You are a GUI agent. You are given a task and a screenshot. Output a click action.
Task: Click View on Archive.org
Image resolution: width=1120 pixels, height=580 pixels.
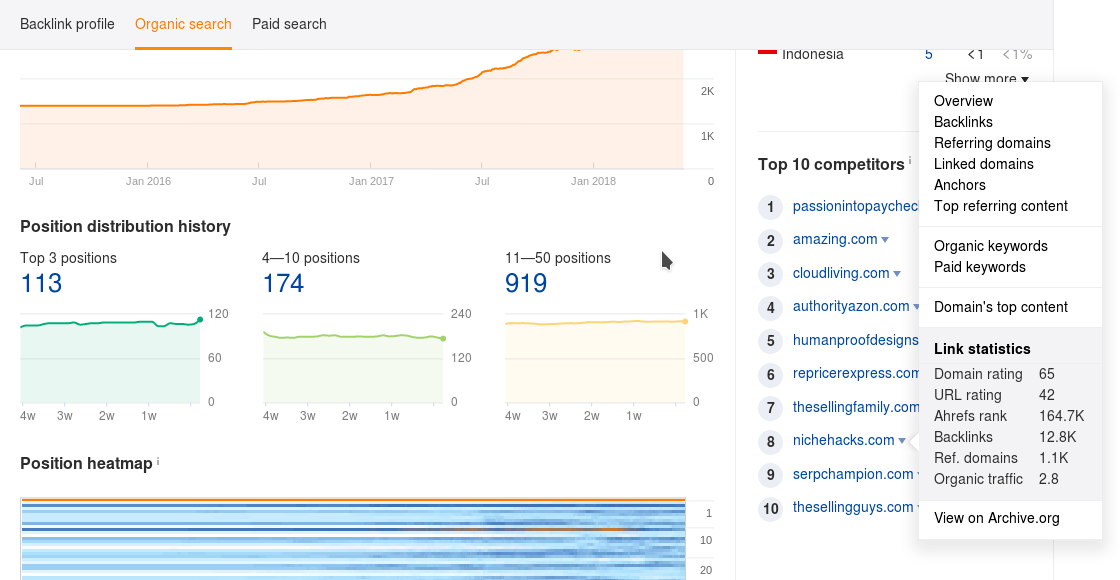click(994, 518)
